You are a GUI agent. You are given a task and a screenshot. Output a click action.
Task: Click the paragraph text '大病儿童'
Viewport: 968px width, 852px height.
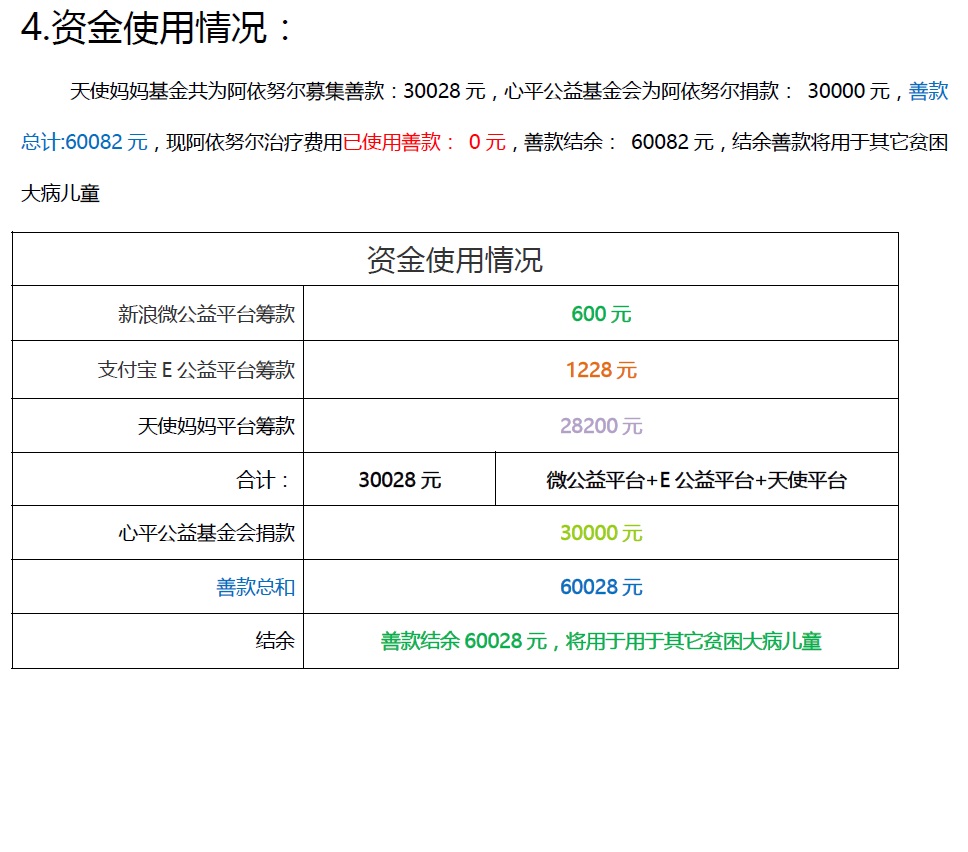coord(60,194)
